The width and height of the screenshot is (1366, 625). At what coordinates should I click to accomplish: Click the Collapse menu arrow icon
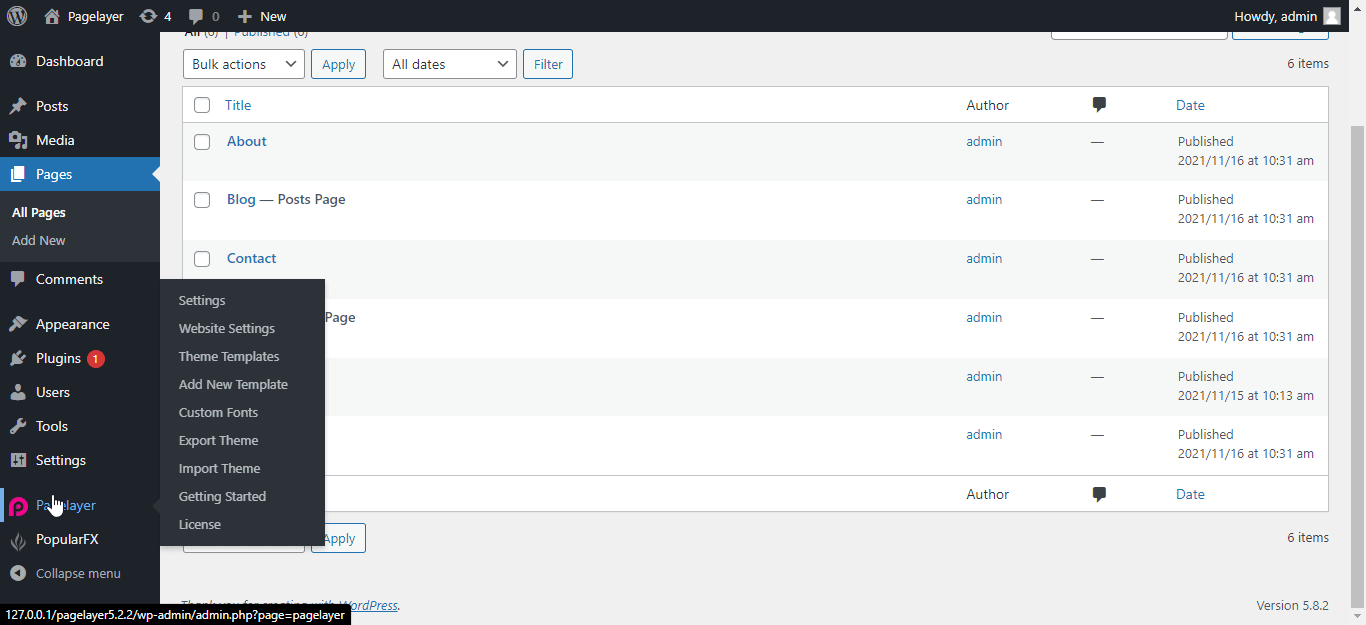(x=18, y=574)
